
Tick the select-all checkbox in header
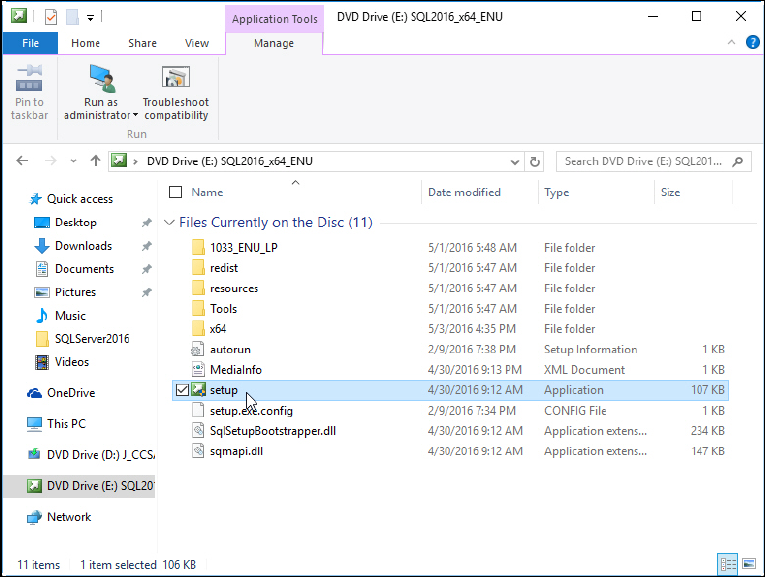(176, 192)
